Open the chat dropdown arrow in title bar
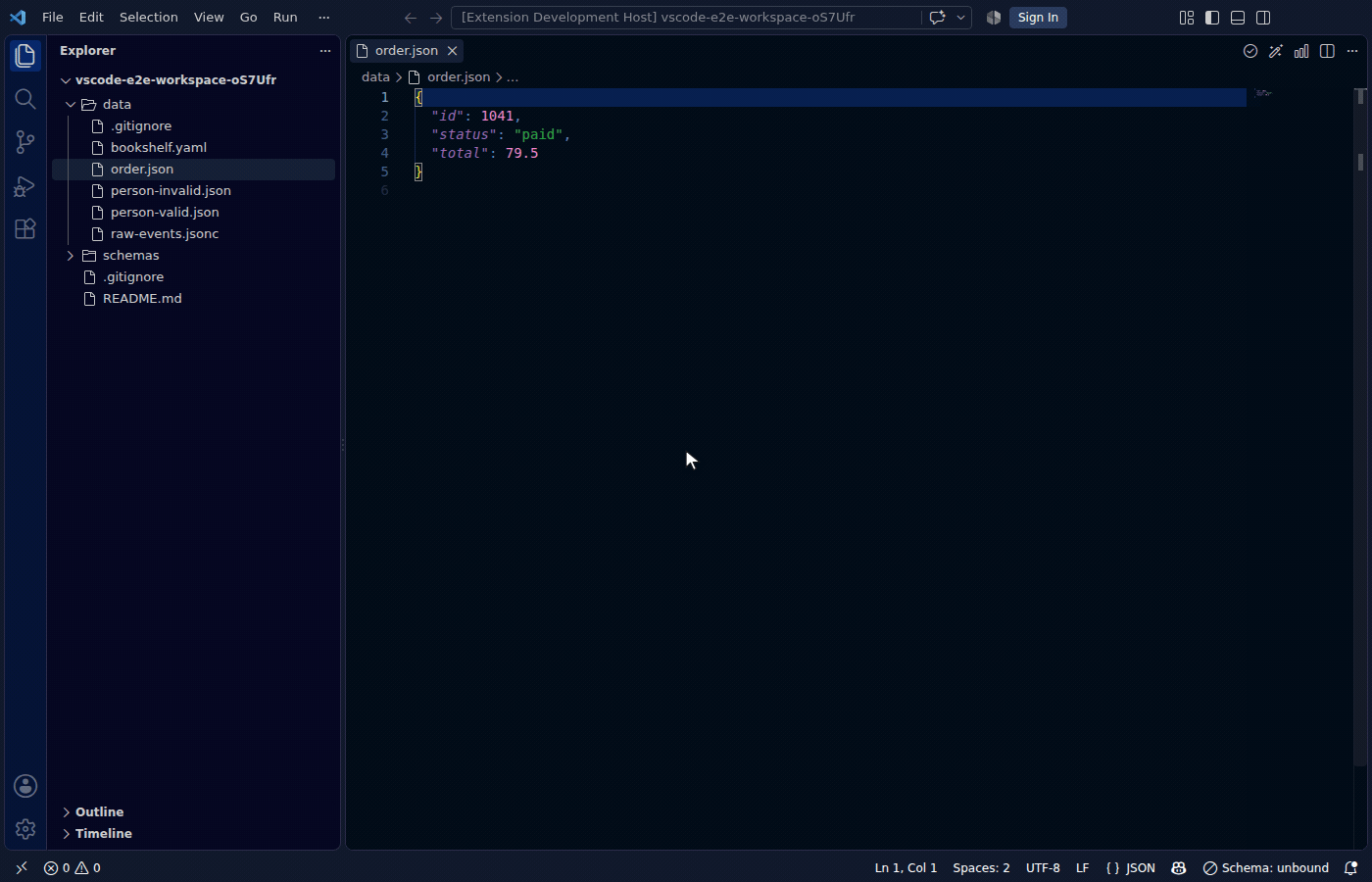The width and height of the screenshot is (1372, 882). 961,18
